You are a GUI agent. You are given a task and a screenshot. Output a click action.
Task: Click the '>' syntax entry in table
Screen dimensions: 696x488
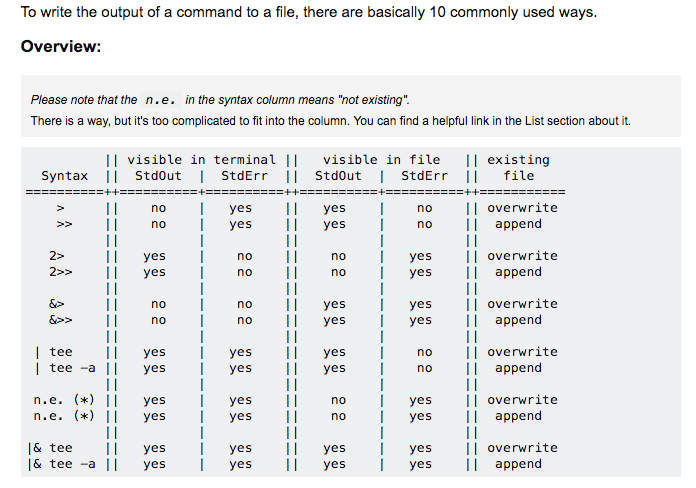coord(60,208)
